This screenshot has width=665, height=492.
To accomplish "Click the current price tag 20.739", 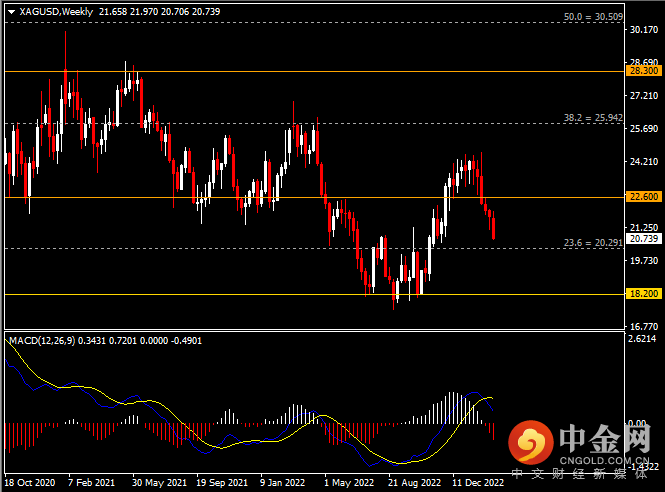I will point(641,239).
